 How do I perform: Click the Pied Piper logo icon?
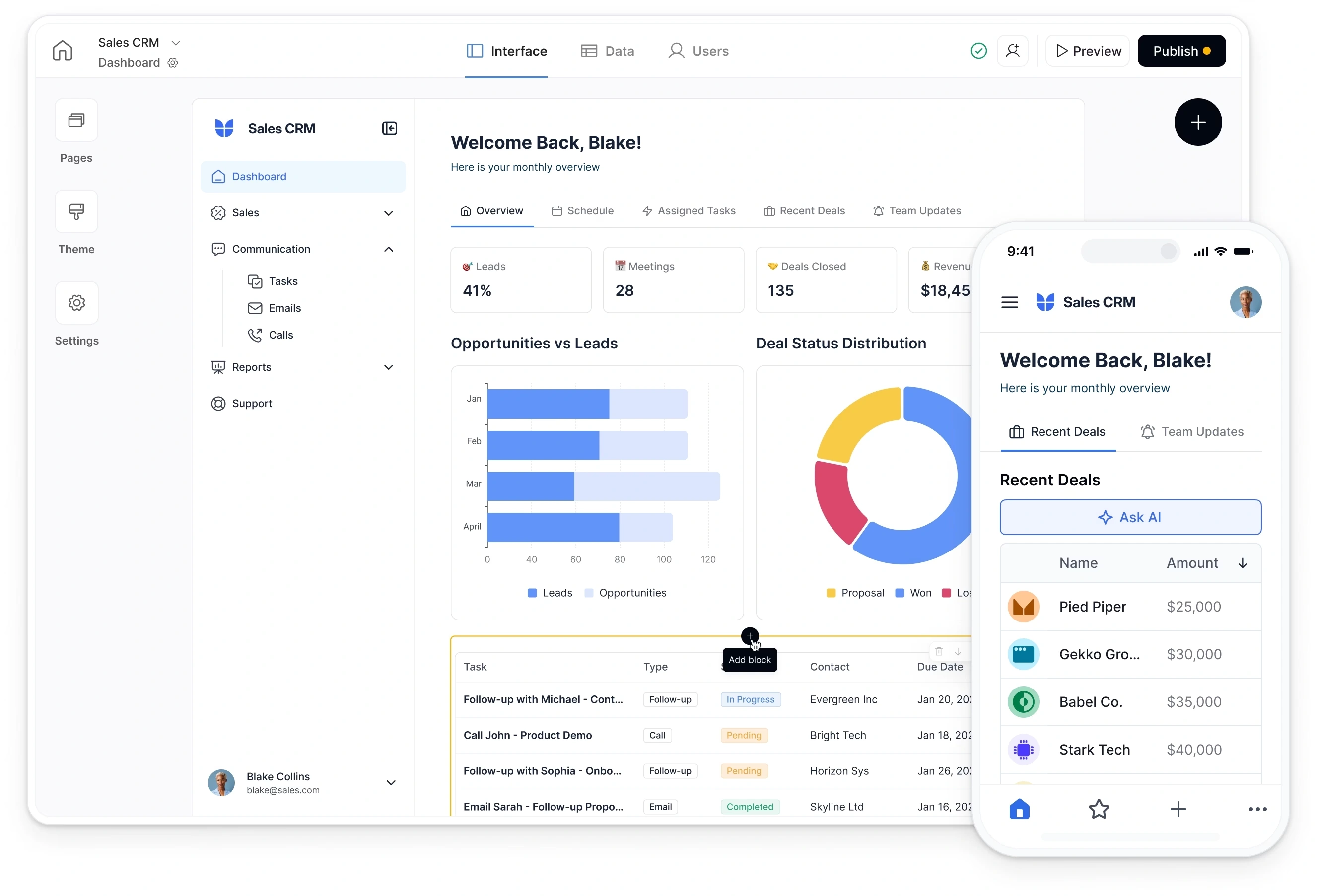(1024, 607)
